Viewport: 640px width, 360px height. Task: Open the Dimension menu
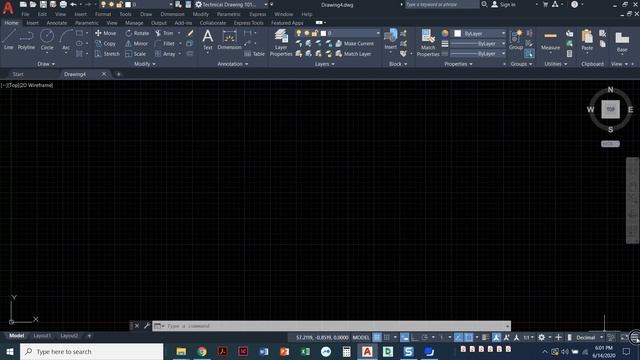(x=172, y=14)
